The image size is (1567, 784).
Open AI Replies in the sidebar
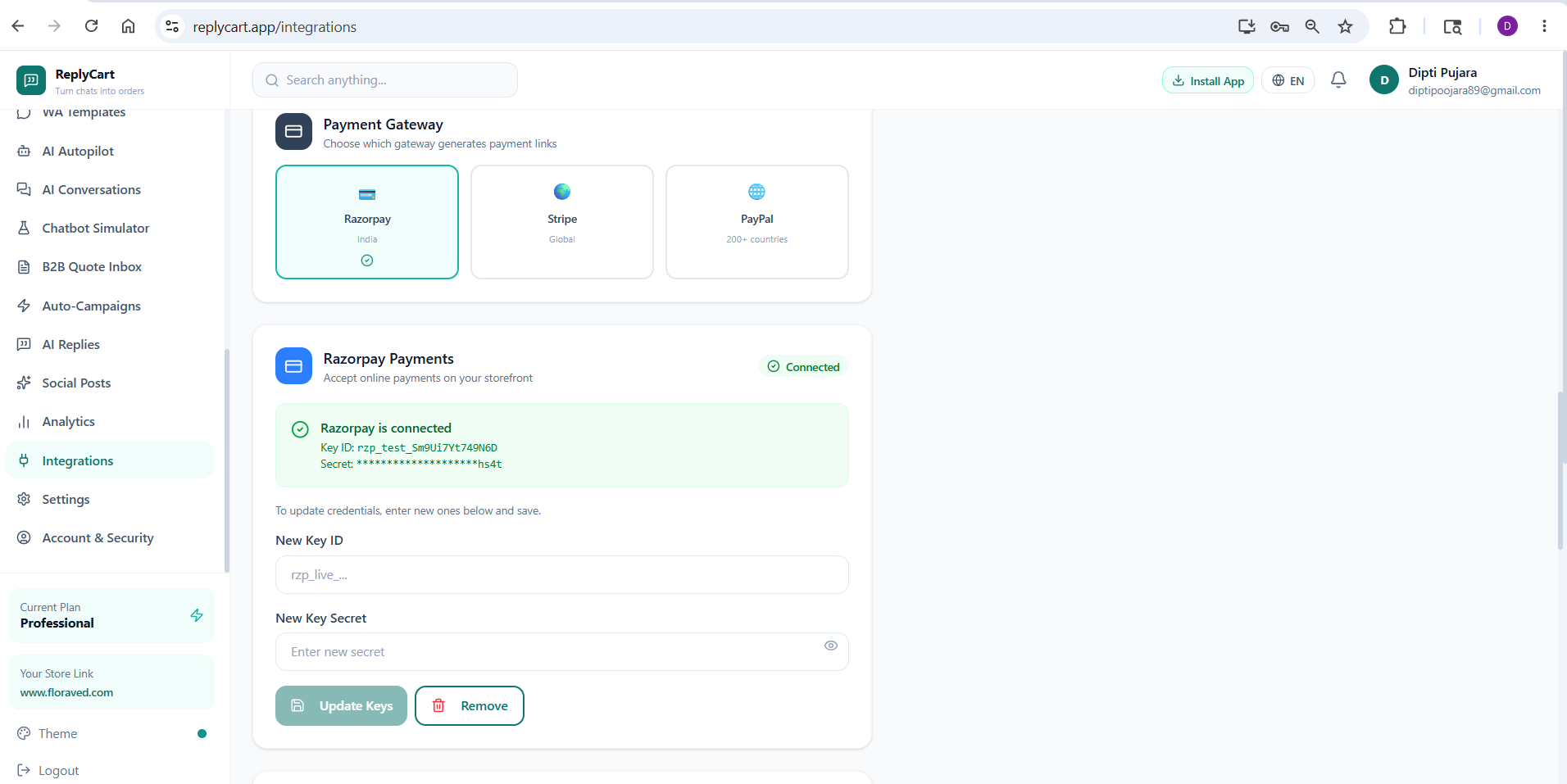coord(110,344)
